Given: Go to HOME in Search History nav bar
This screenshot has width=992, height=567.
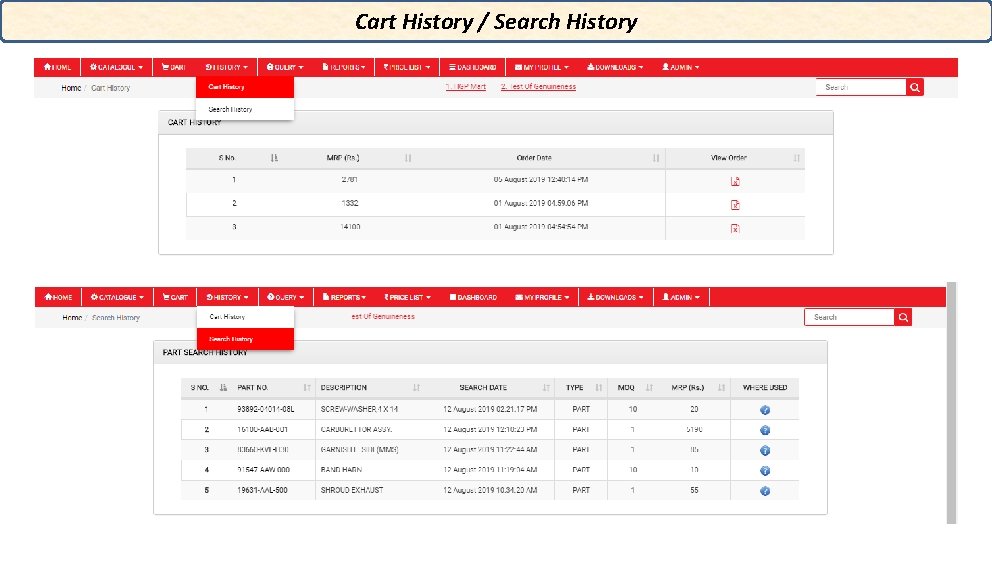Looking at the screenshot, I should [x=58, y=297].
